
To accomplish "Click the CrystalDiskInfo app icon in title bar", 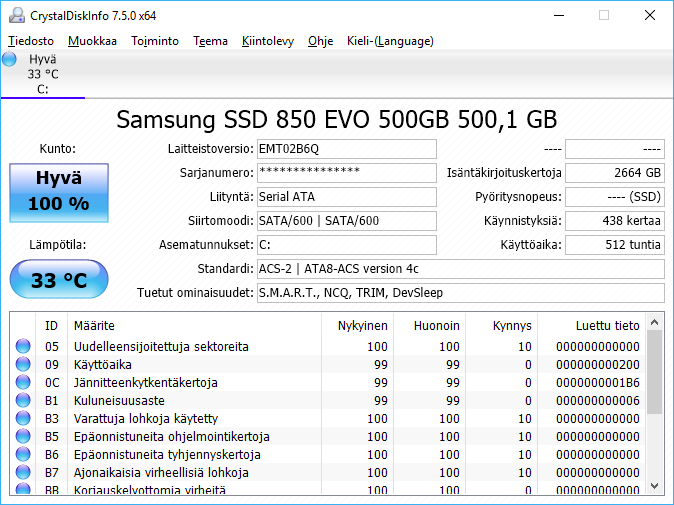I will click(17, 15).
